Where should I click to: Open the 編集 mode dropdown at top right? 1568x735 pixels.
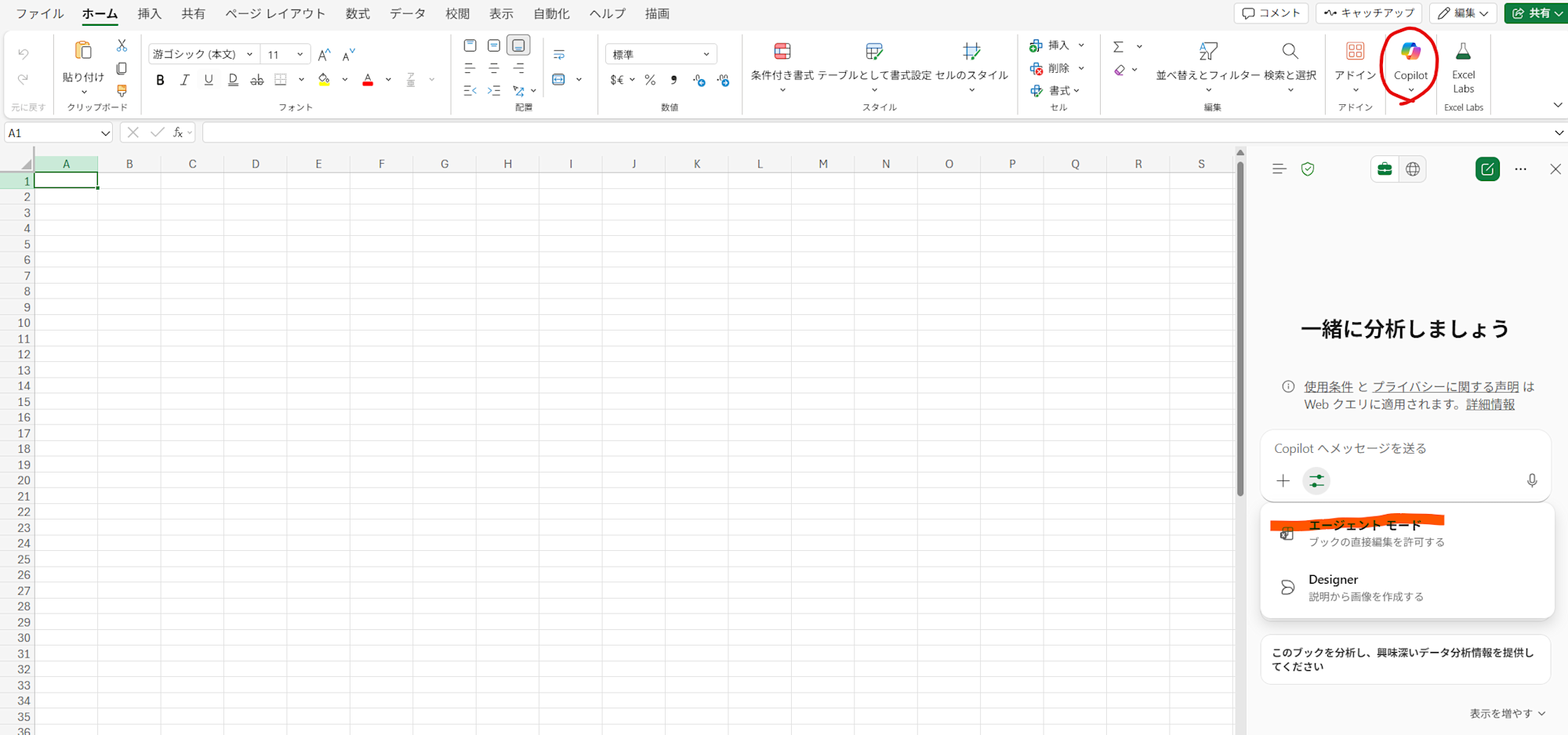[1463, 13]
